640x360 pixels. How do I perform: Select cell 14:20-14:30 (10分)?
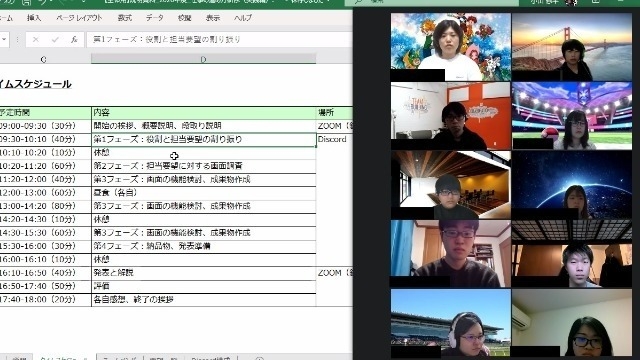tap(45, 219)
